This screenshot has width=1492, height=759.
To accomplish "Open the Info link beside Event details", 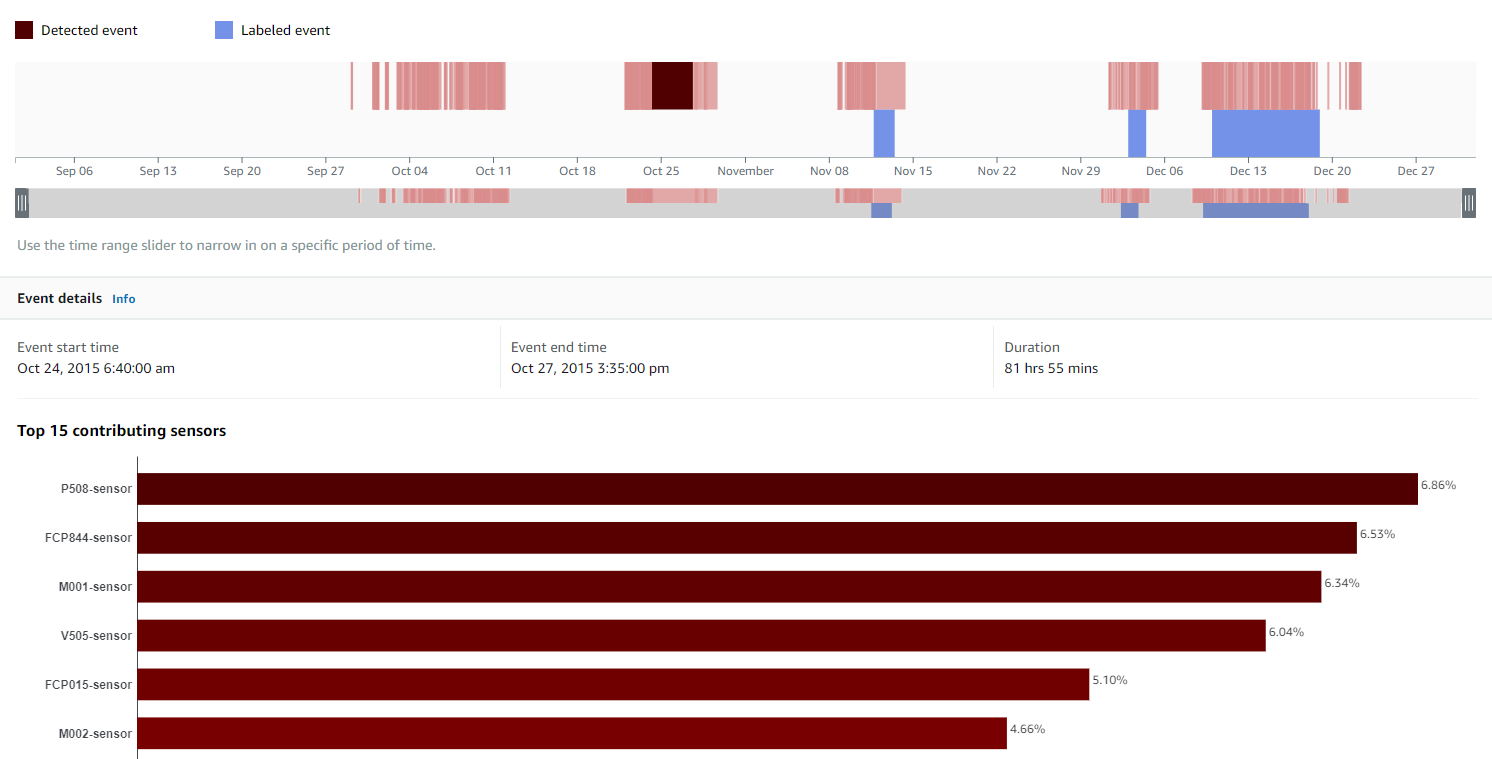I will 124,299.
